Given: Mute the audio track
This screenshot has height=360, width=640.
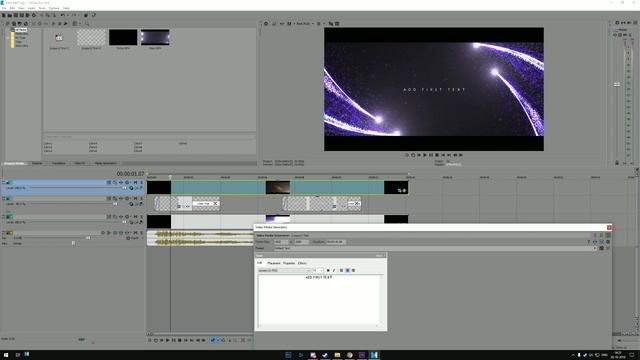Looking at the screenshot, I should pyautogui.click(x=136, y=233).
